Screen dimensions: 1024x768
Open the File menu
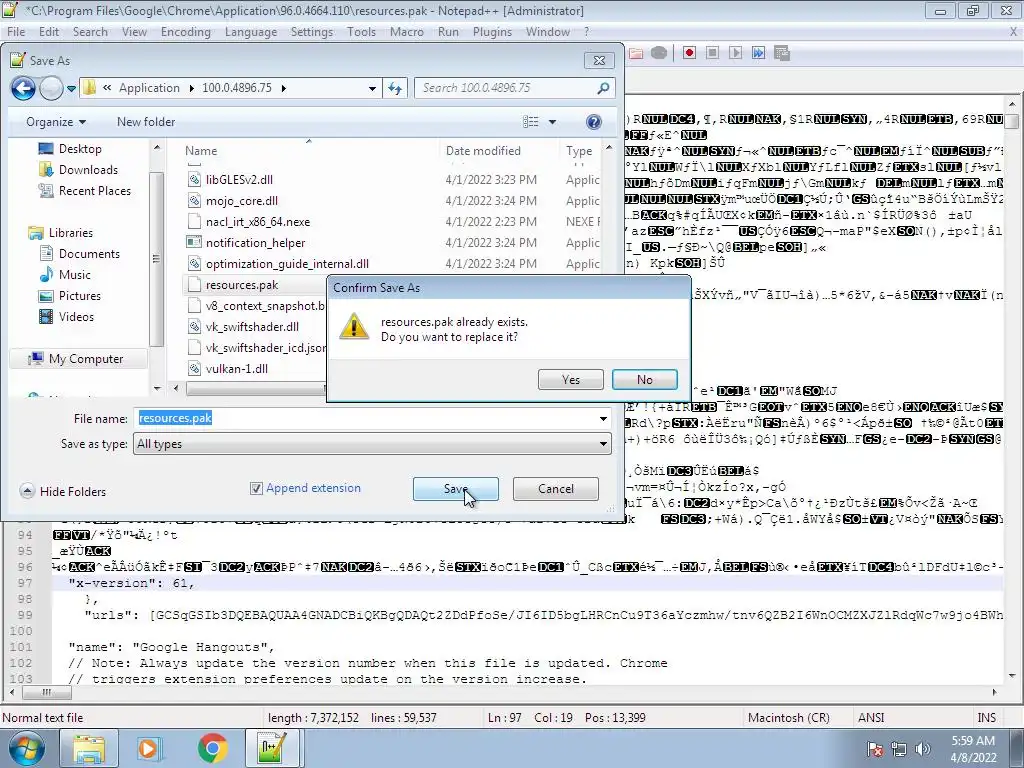16,32
